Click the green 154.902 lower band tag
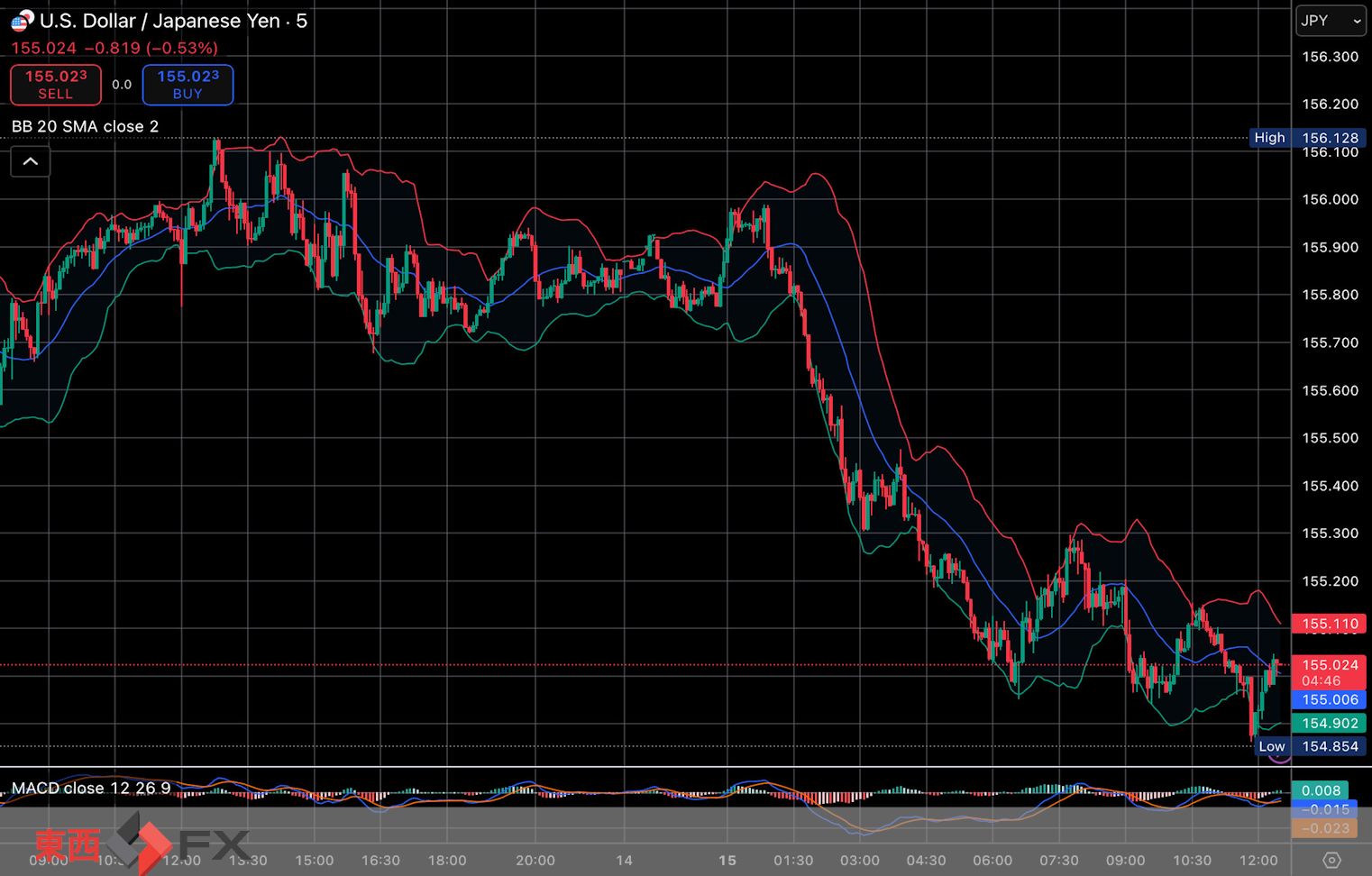 (x=1330, y=723)
